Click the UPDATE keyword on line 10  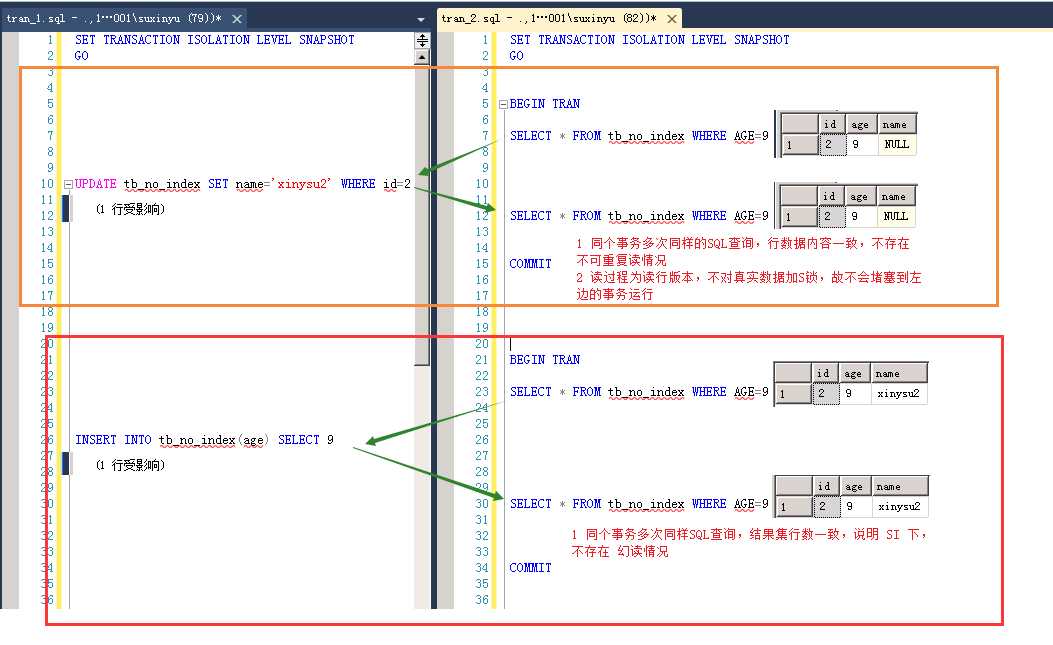[x=95, y=183]
